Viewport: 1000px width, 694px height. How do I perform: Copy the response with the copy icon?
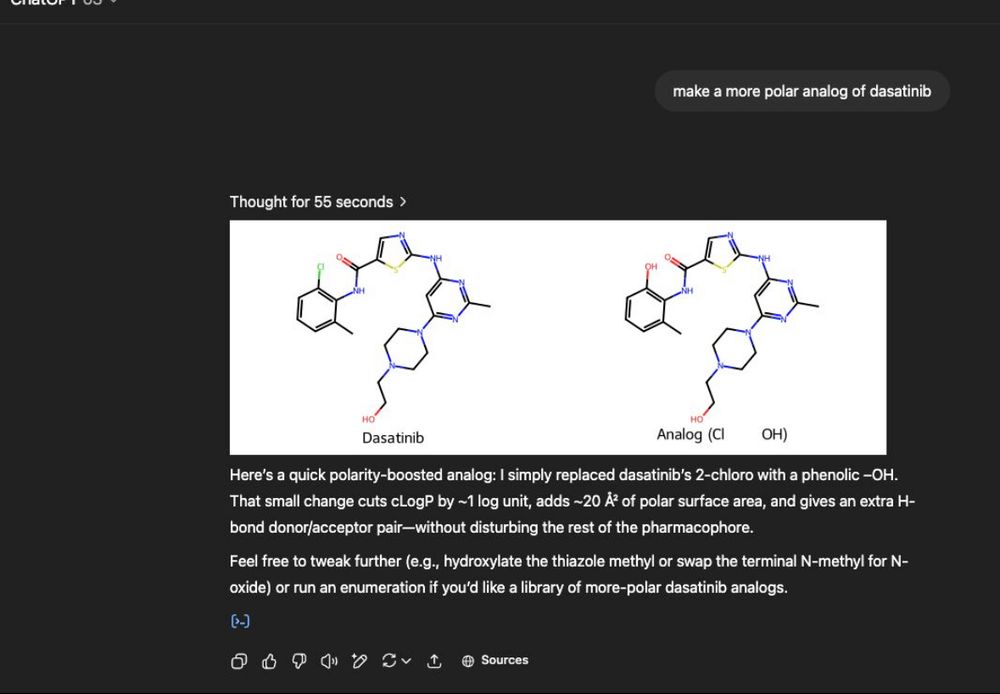(x=239, y=661)
